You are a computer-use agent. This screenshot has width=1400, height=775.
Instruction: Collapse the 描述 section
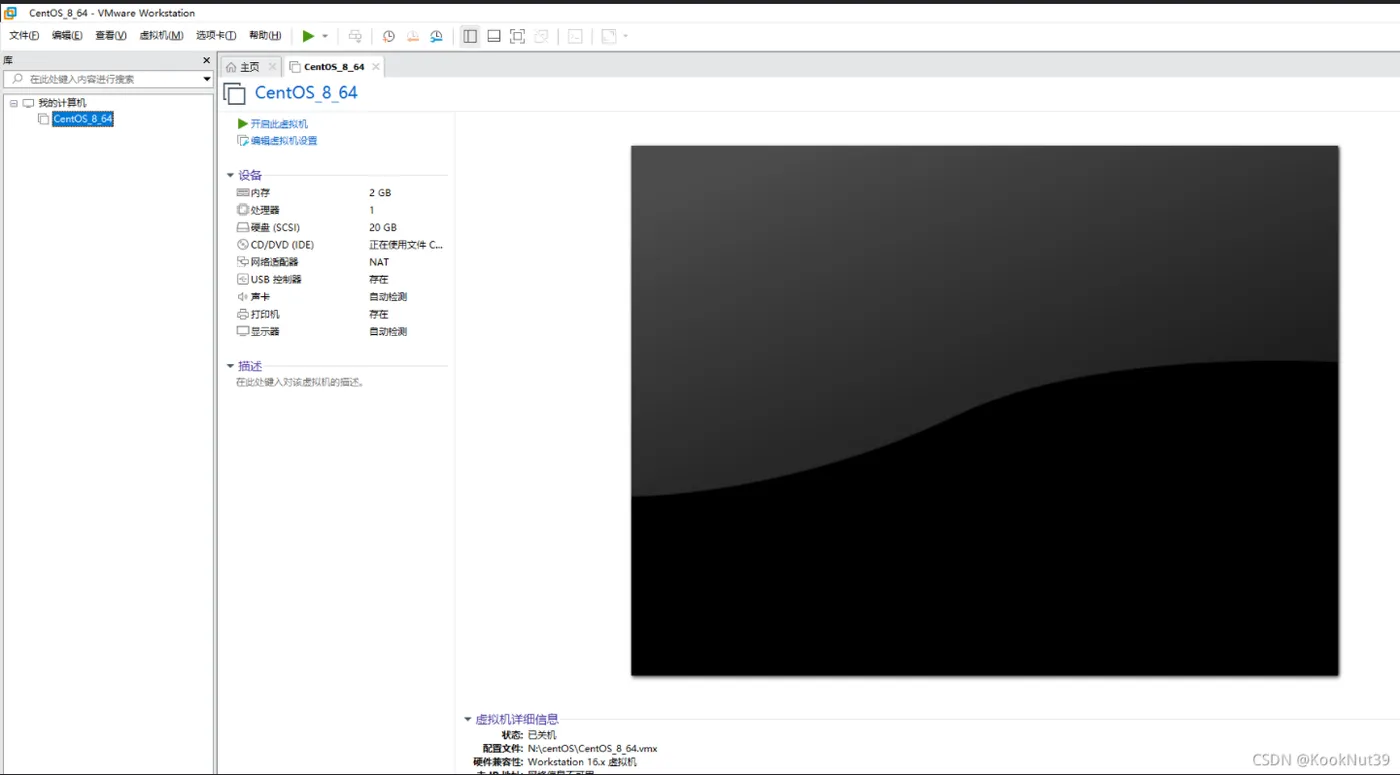231,366
